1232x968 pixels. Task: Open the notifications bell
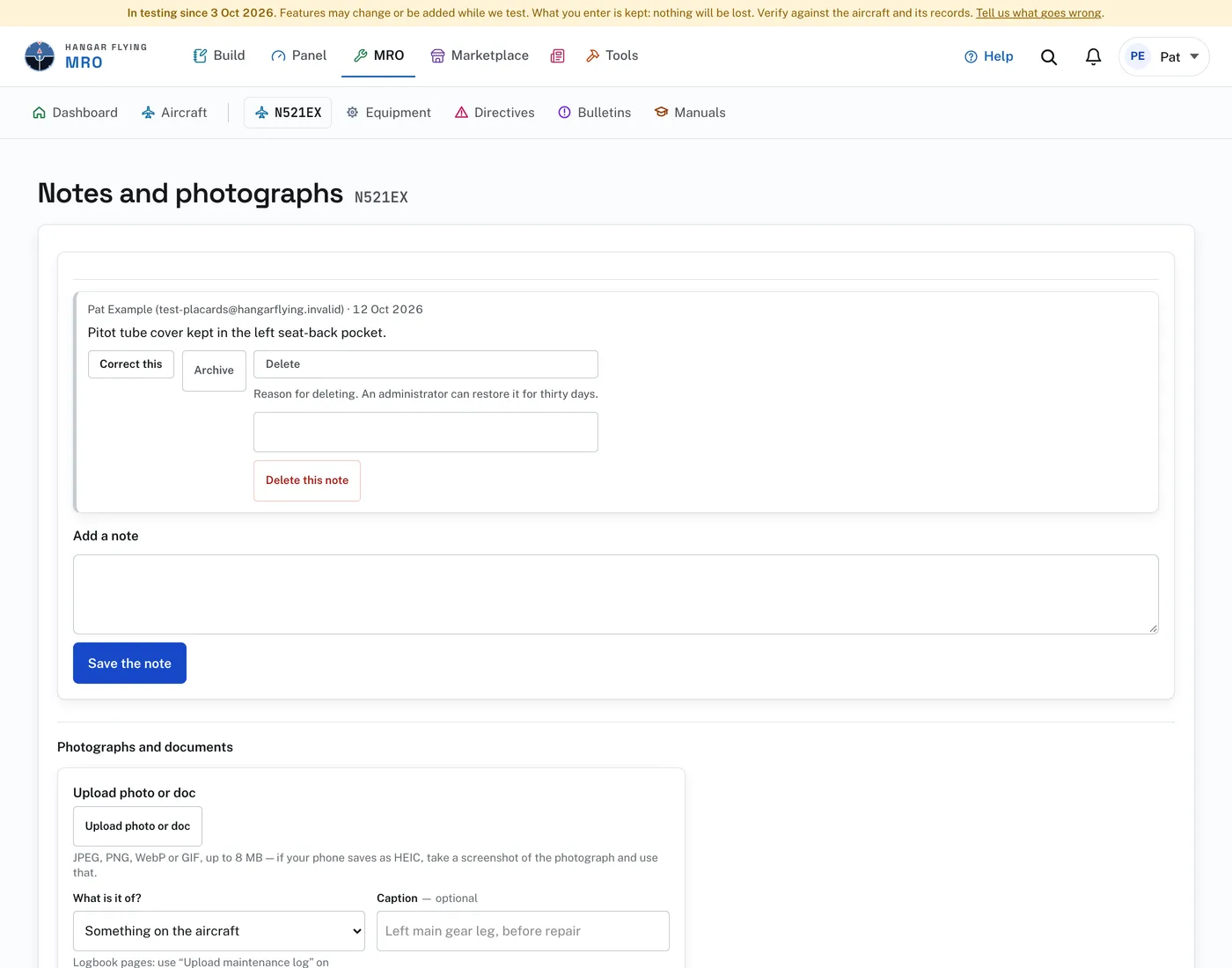pos(1093,56)
